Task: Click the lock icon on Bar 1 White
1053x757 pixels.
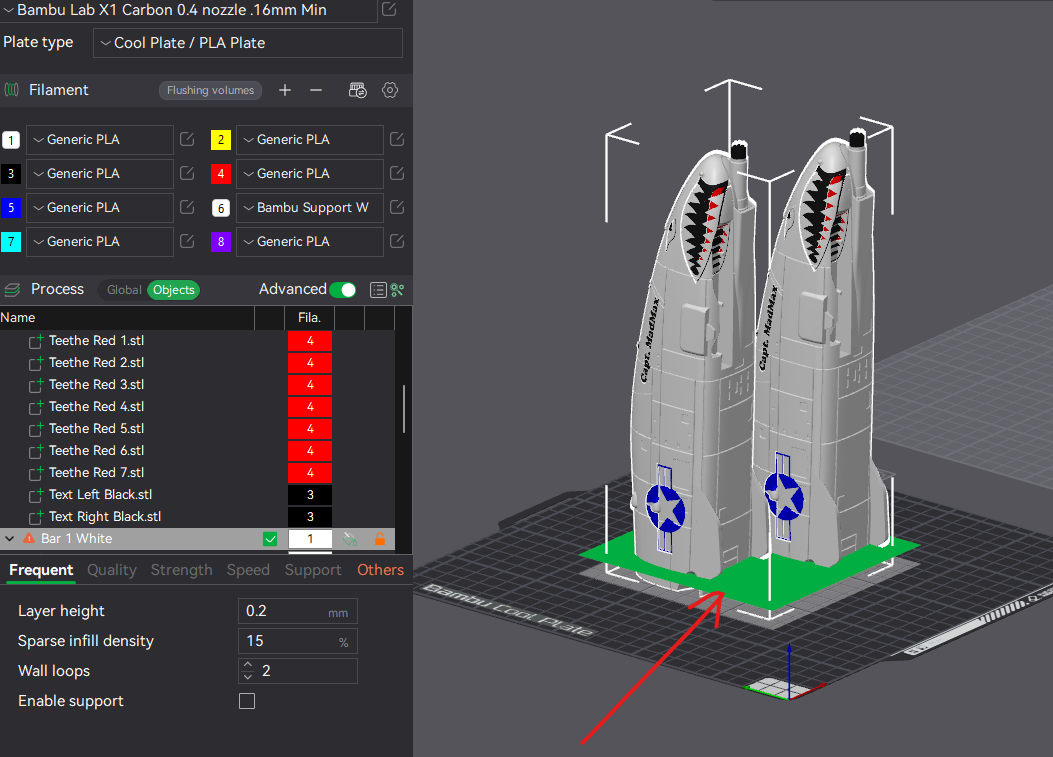Action: 381,538
